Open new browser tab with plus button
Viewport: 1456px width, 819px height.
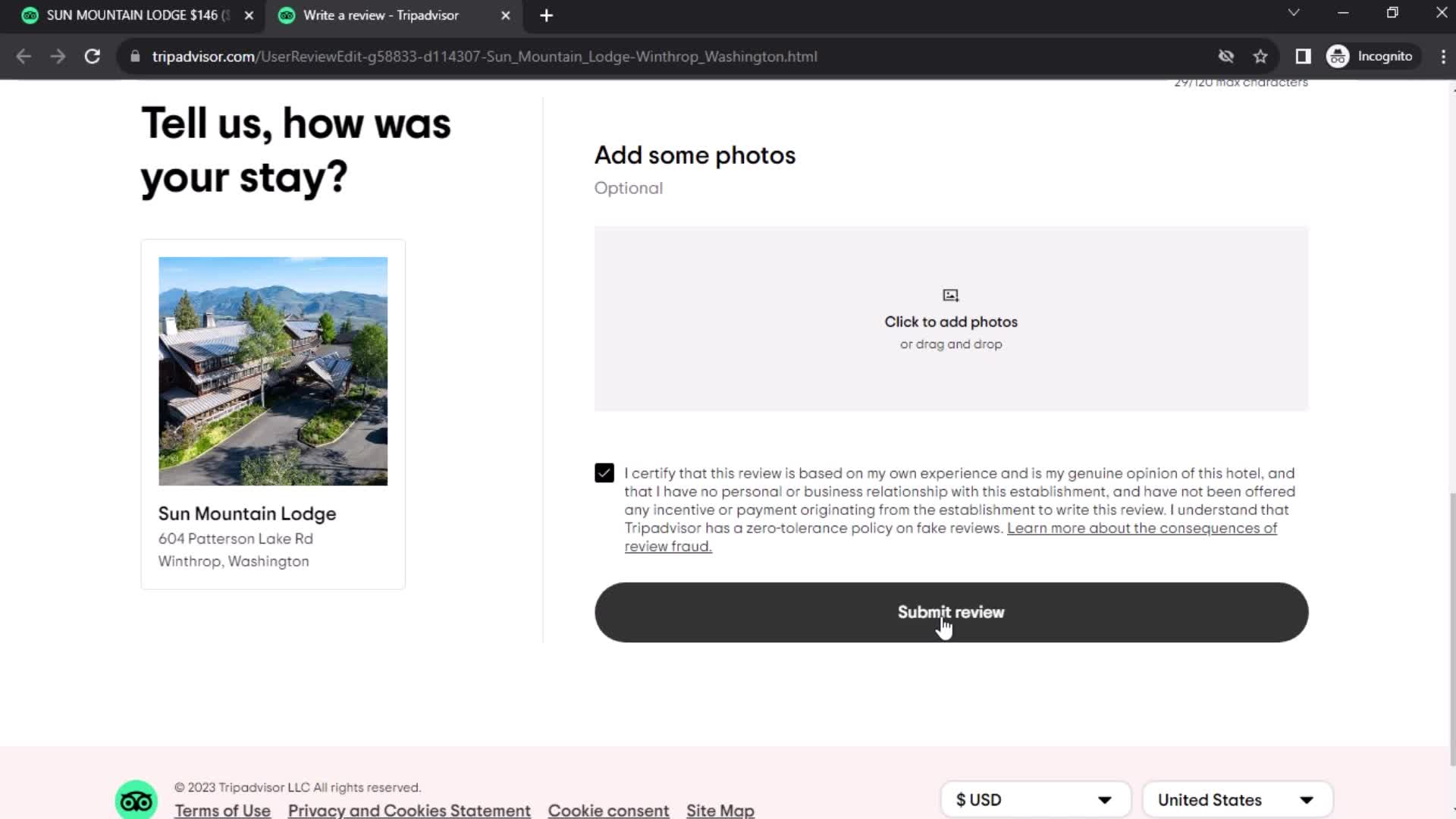(546, 15)
